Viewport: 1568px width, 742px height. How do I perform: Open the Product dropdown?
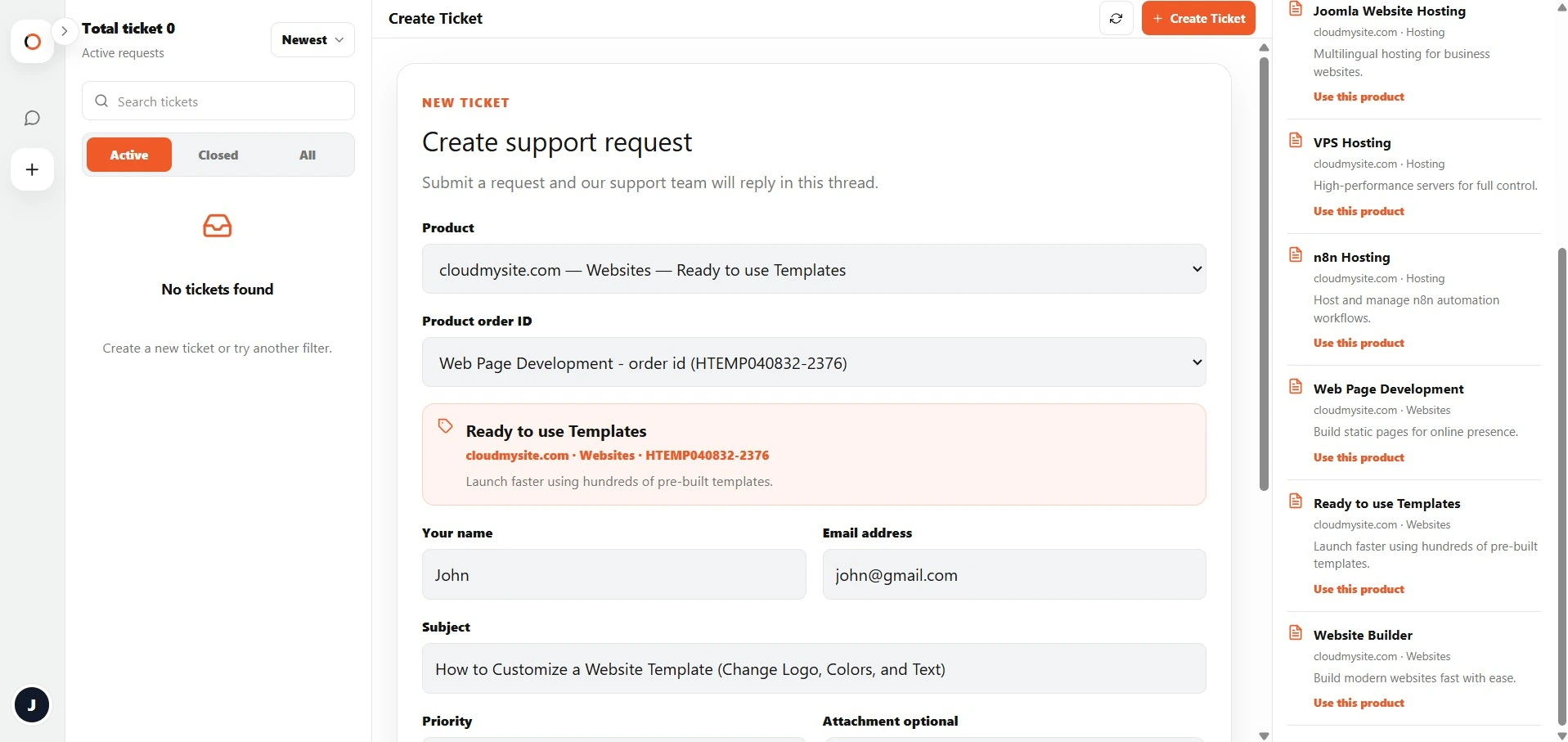(x=814, y=269)
